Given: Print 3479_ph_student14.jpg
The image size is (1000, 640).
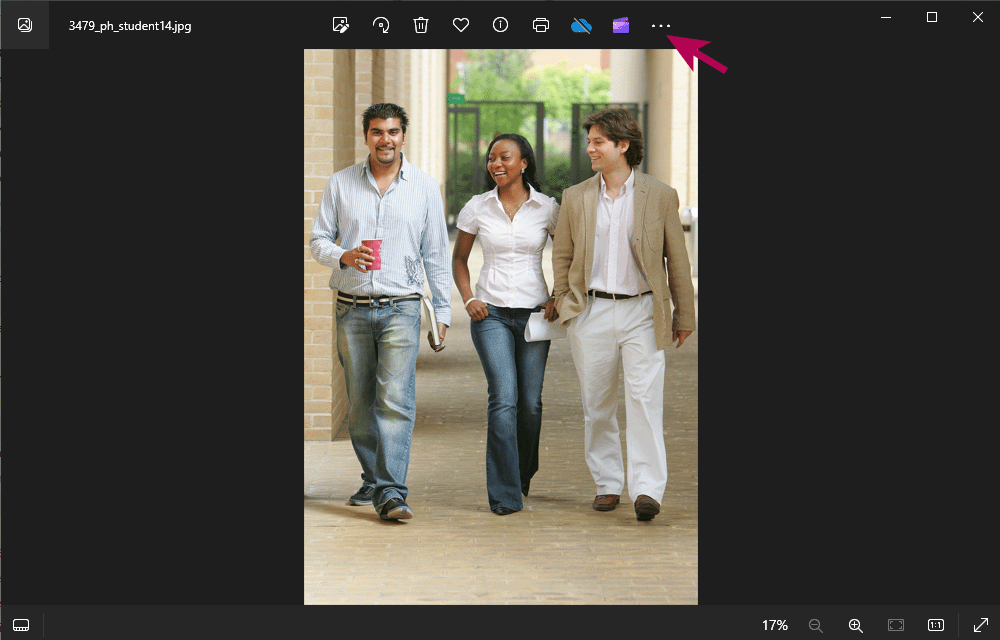Looking at the screenshot, I should 541,25.
